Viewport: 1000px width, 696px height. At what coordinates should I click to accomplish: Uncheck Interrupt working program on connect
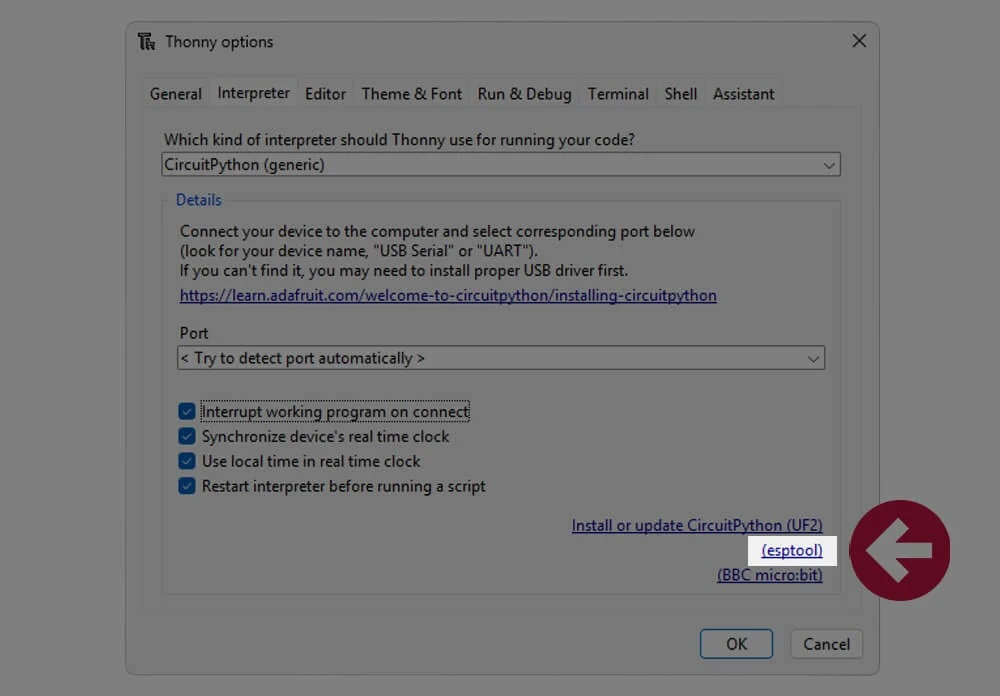[187, 411]
